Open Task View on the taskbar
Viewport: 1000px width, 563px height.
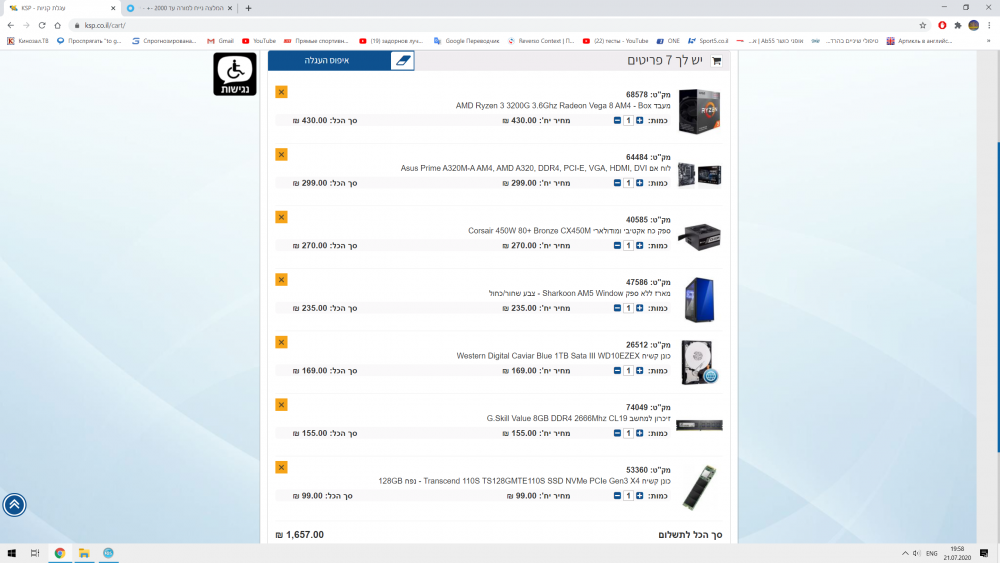(35, 553)
